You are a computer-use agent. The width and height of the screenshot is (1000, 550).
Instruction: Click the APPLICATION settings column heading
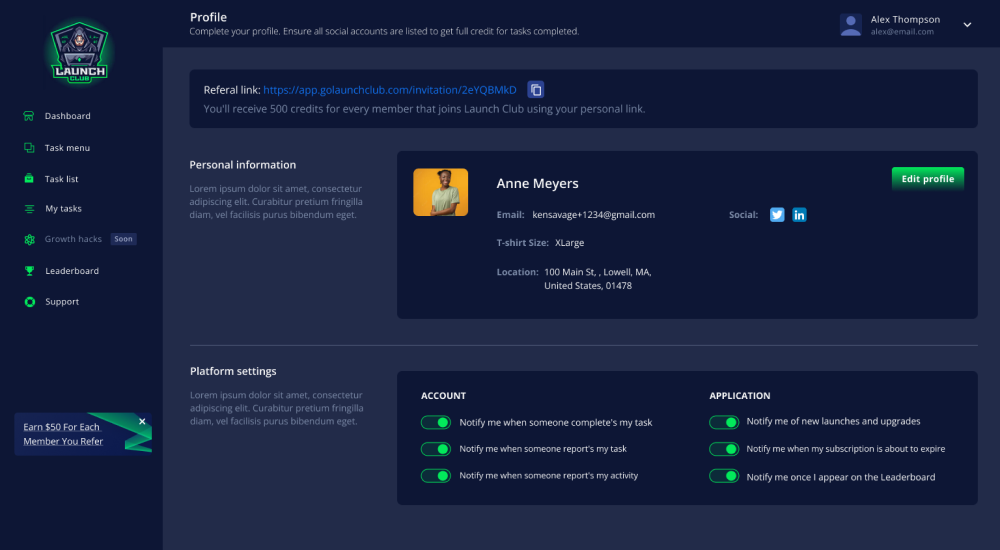point(740,396)
